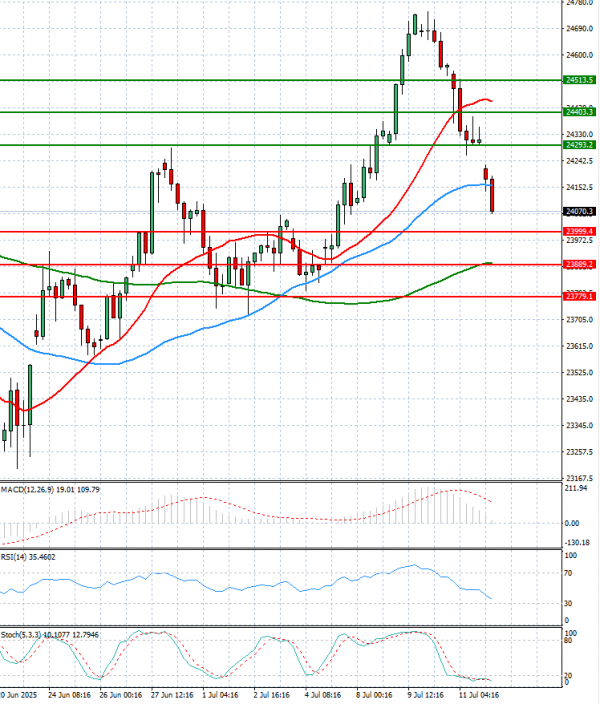600x704 pixels.
Task: Click the 24690.0 price axis value
Action: (x=580, y=29)
